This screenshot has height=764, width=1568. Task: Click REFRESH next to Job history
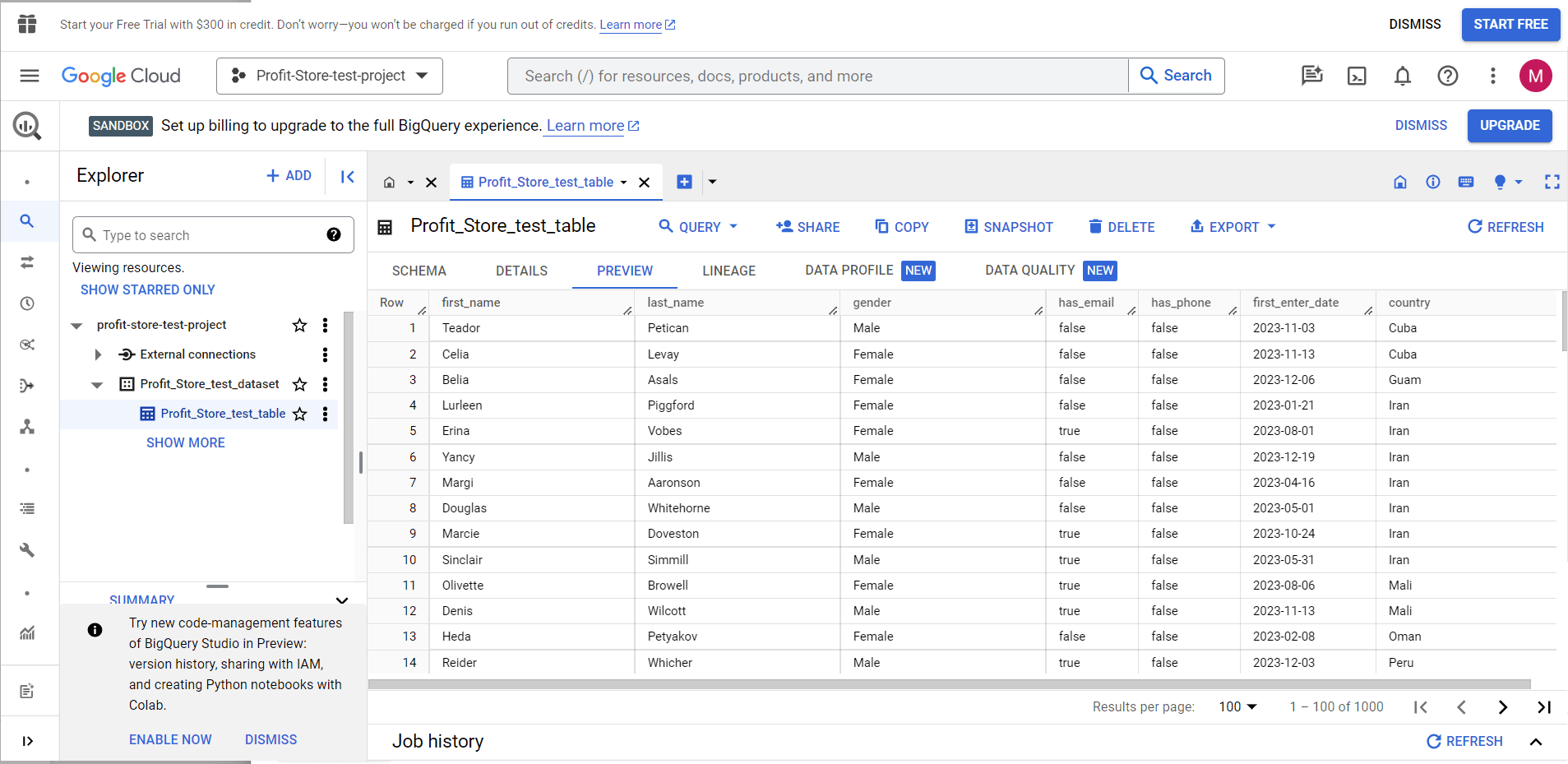(x=1464, y=742)
